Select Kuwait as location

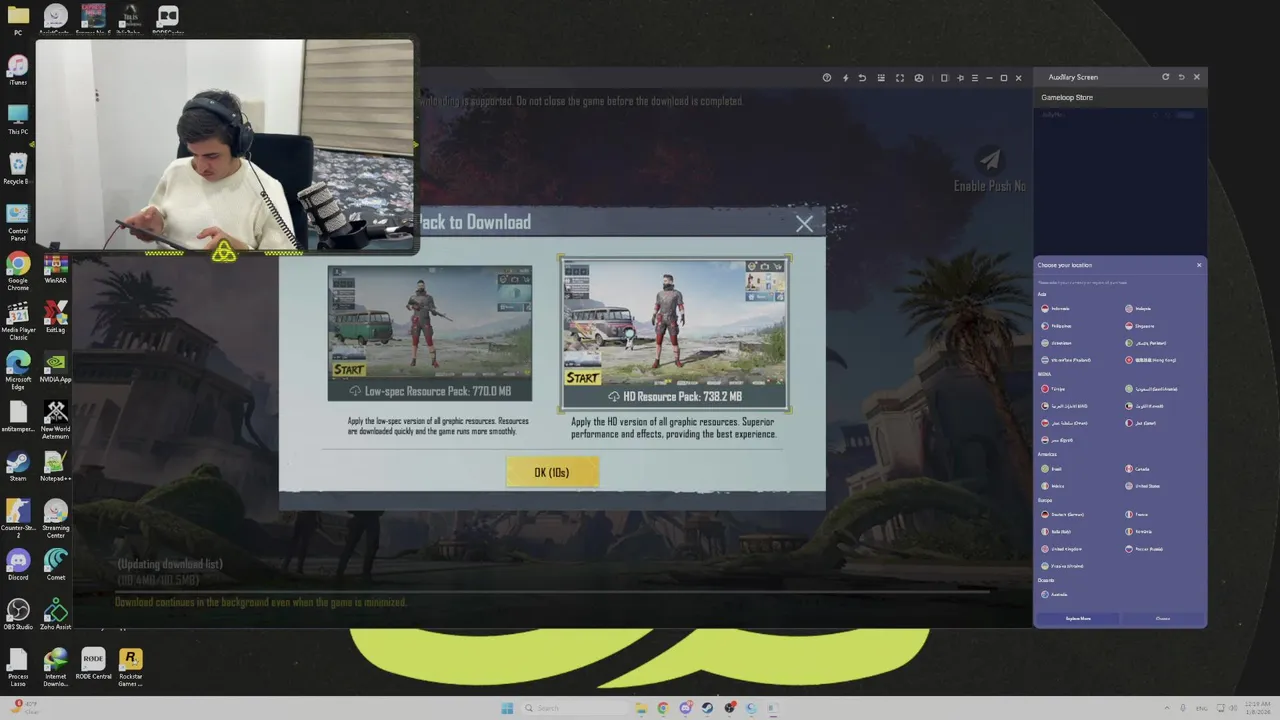[x=1144, y=406]
